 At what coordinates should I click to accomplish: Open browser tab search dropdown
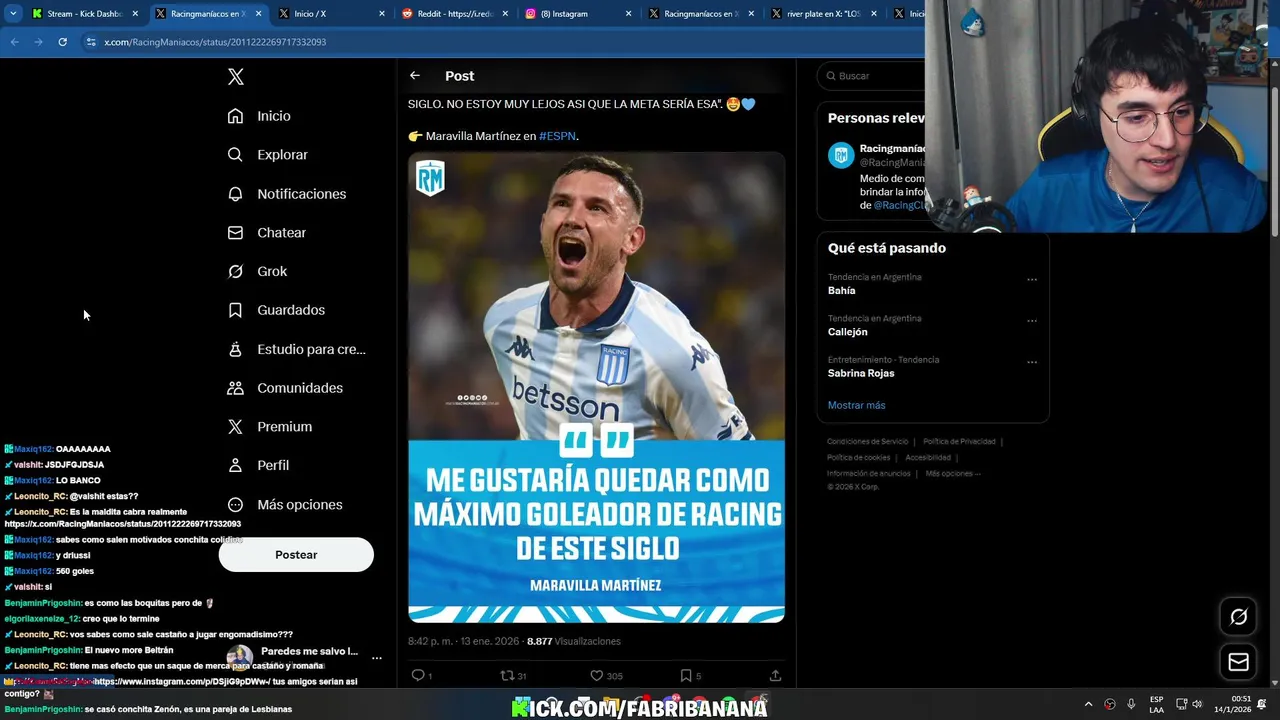click(x=13, y=14)
